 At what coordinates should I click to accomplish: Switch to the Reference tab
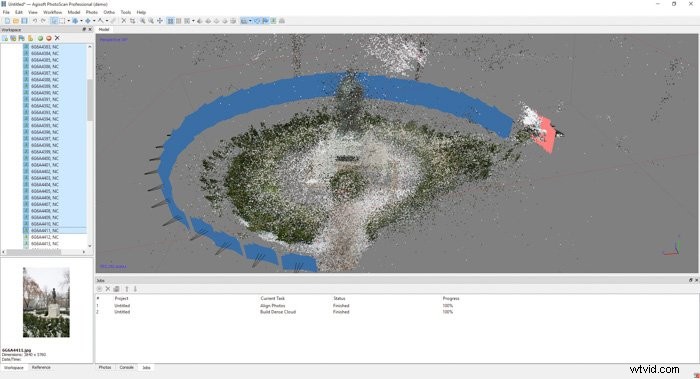[x=41, y=367]
